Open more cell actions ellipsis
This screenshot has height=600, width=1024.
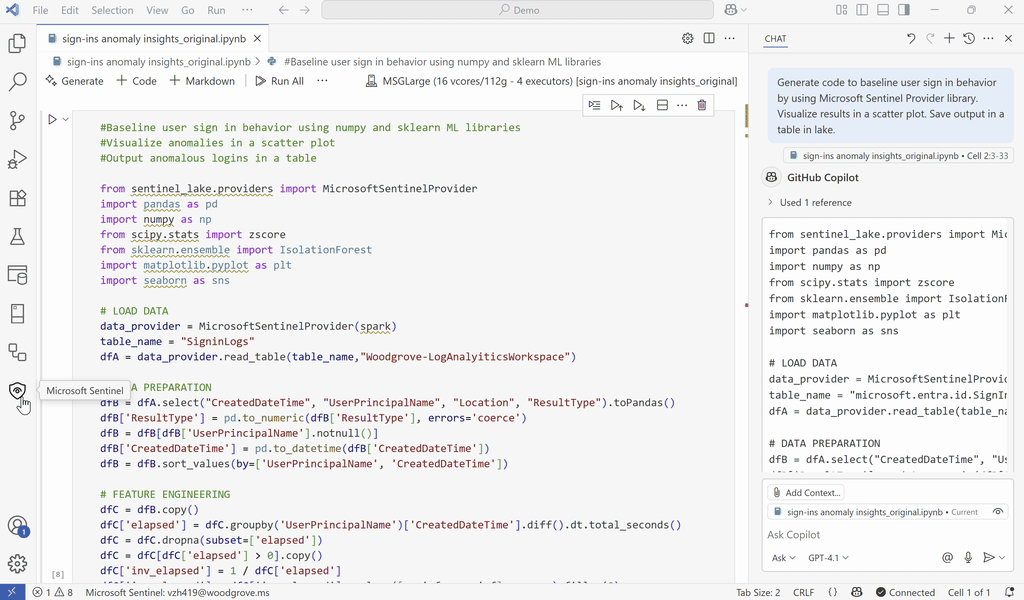click(682, 105)
